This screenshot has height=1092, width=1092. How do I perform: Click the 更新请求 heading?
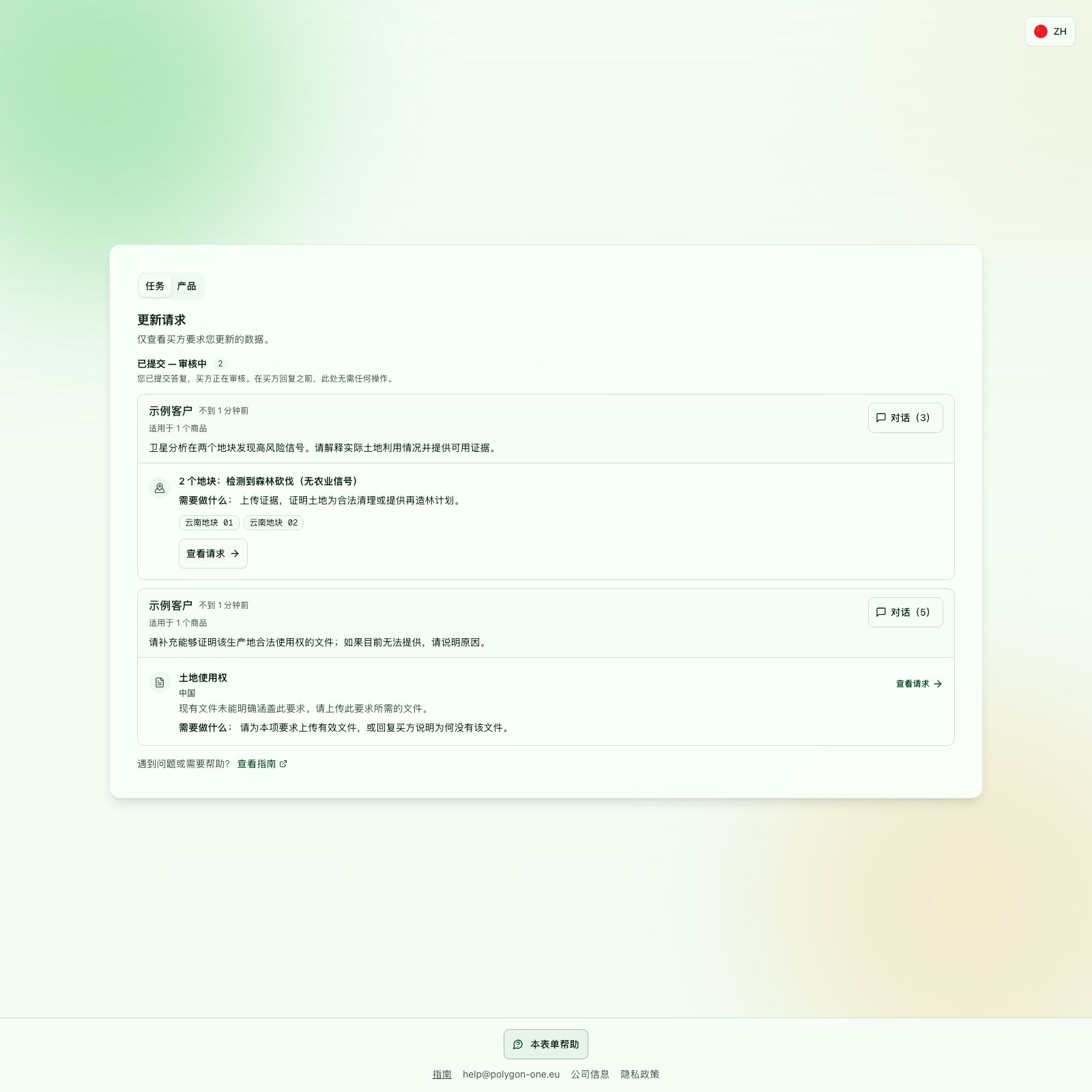coord(162,320)
